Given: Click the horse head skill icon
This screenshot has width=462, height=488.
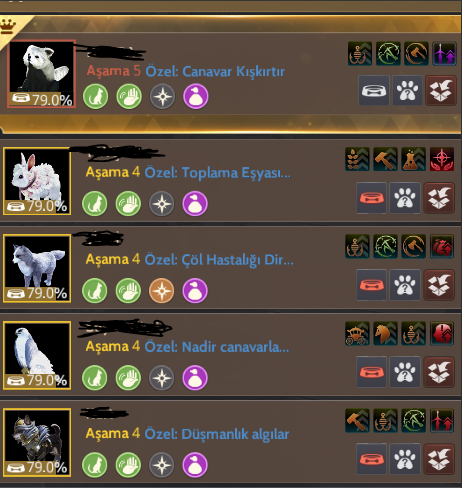Looking at the screenshot, I should (x=386, y=334).
